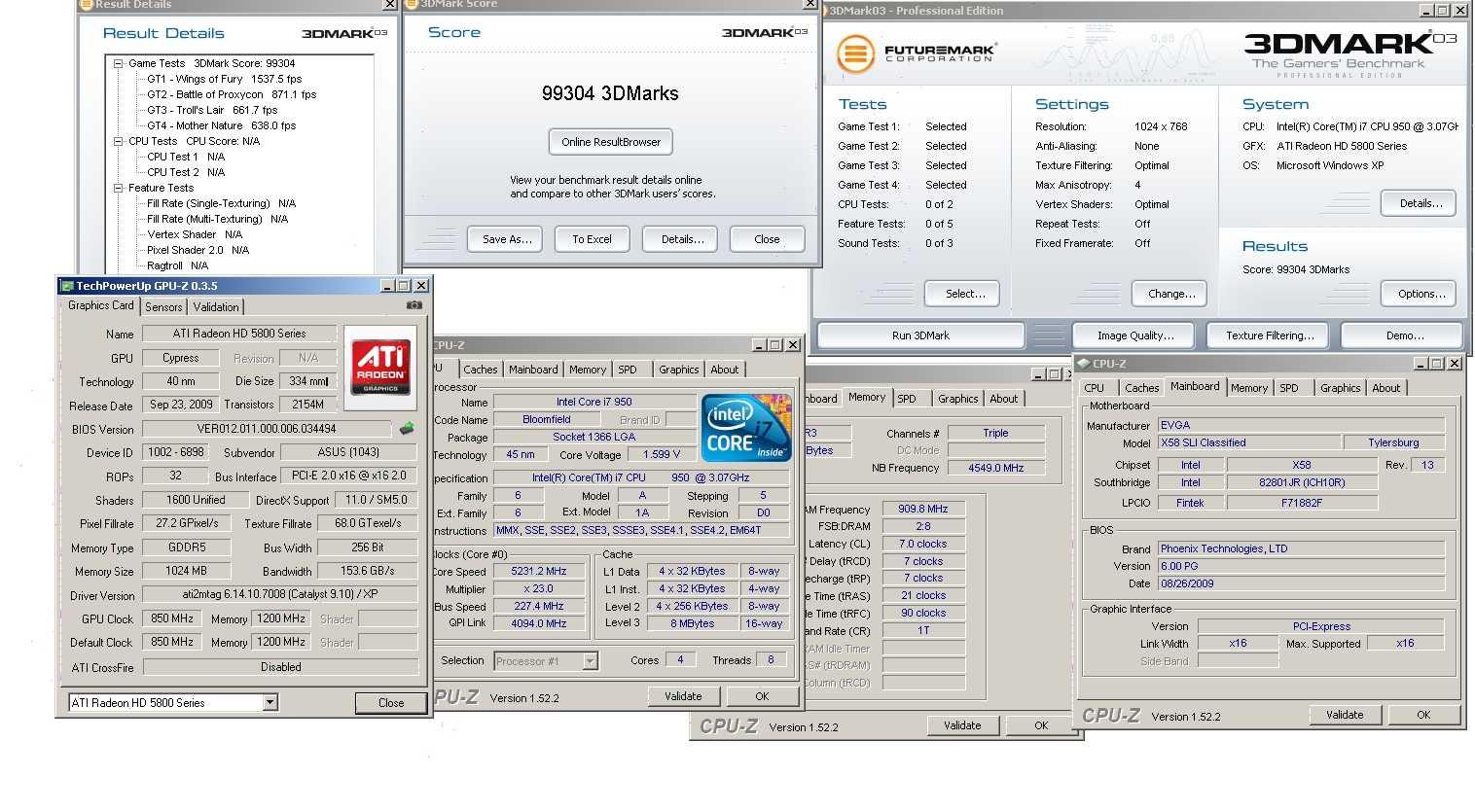Click the Intel Core i7 logo in CPU-Z
Screen dimensions: 1475x812
(x=745, y=427)
